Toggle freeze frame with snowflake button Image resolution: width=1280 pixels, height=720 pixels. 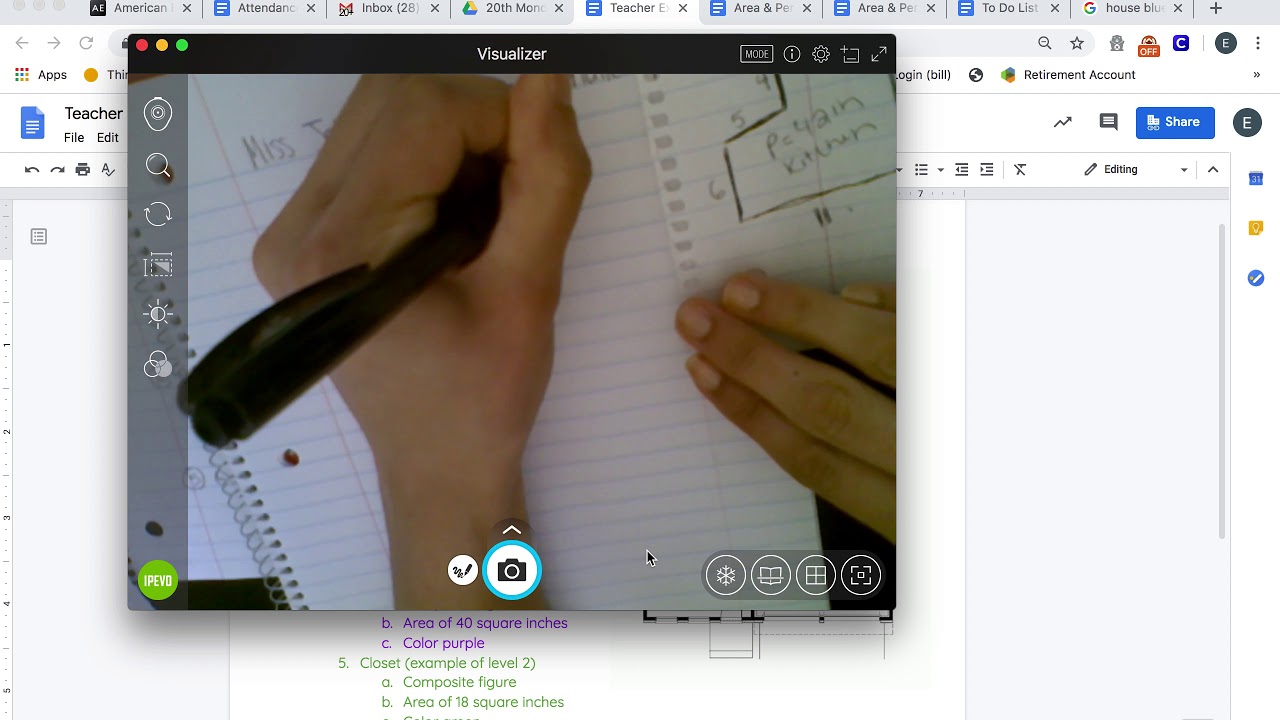[x=726, y=575]
